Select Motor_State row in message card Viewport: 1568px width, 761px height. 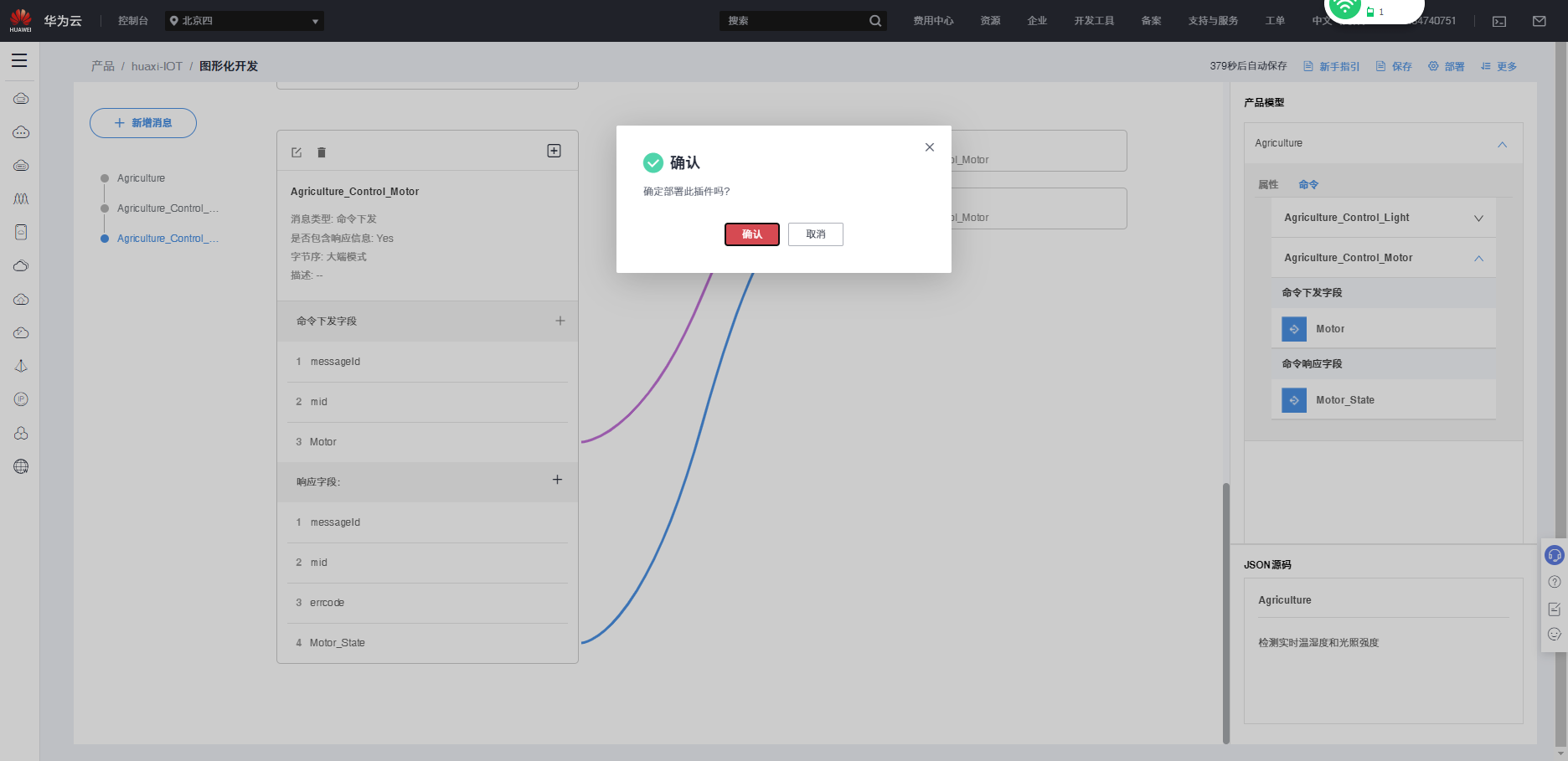click(x=427, y=643)
